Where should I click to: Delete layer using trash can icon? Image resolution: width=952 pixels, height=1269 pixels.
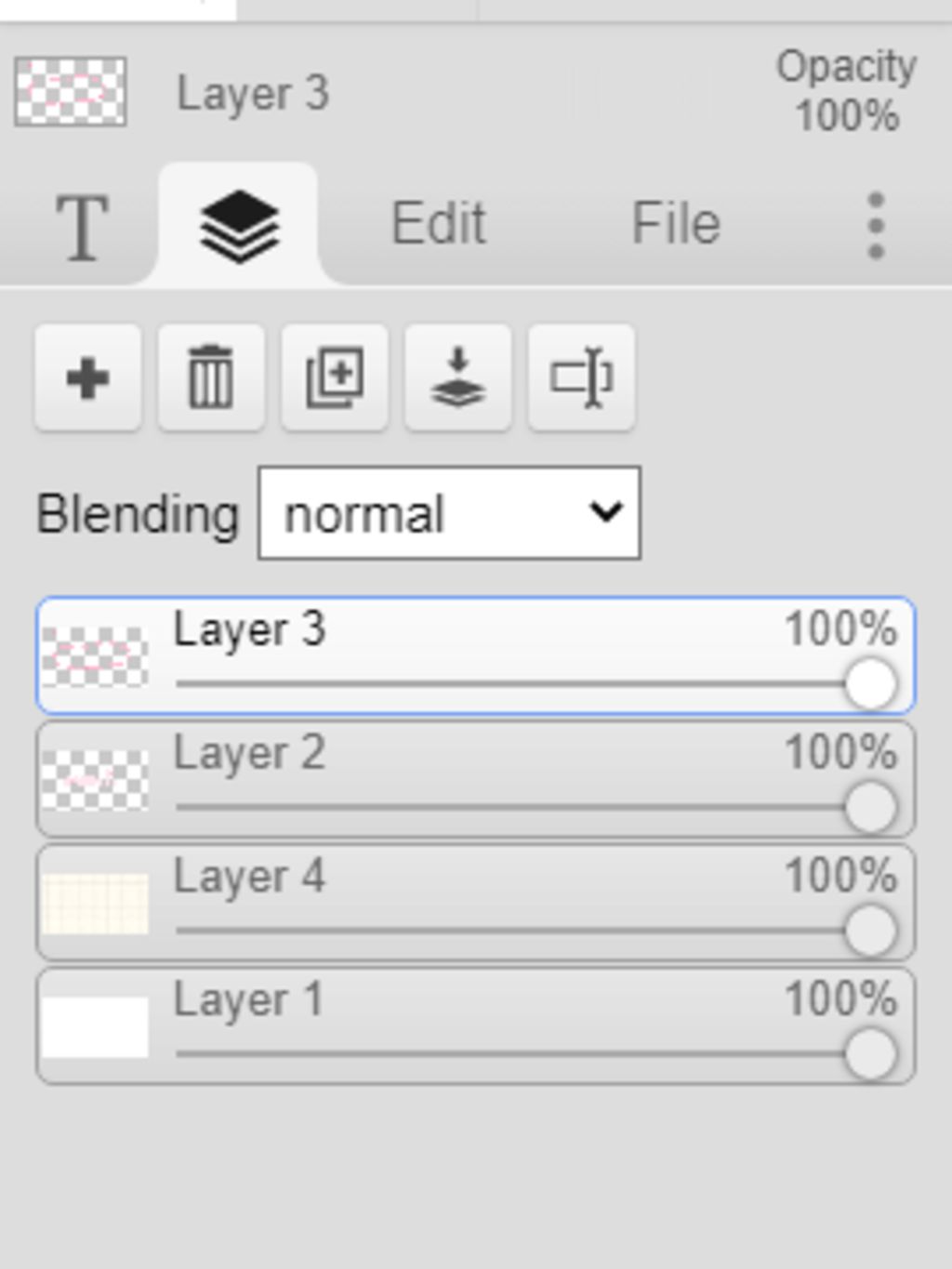click(211, 378)
